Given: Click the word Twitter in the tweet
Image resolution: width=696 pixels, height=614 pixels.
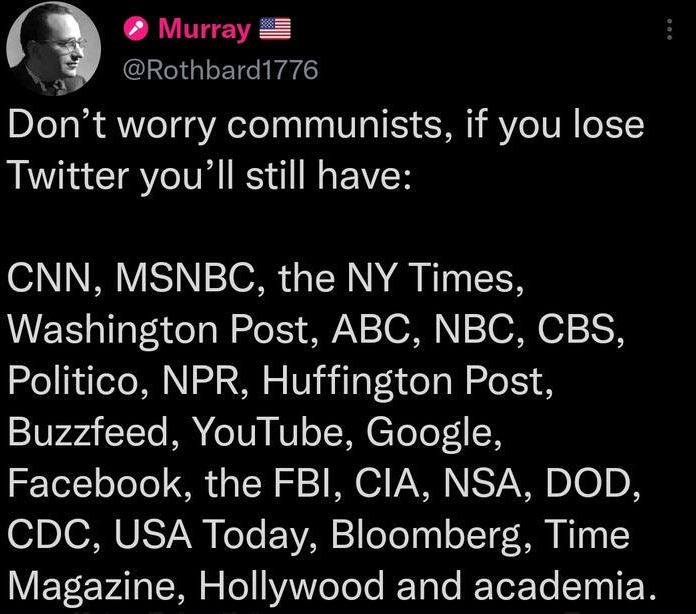Looking at the screenshot, I should [68, 174].
